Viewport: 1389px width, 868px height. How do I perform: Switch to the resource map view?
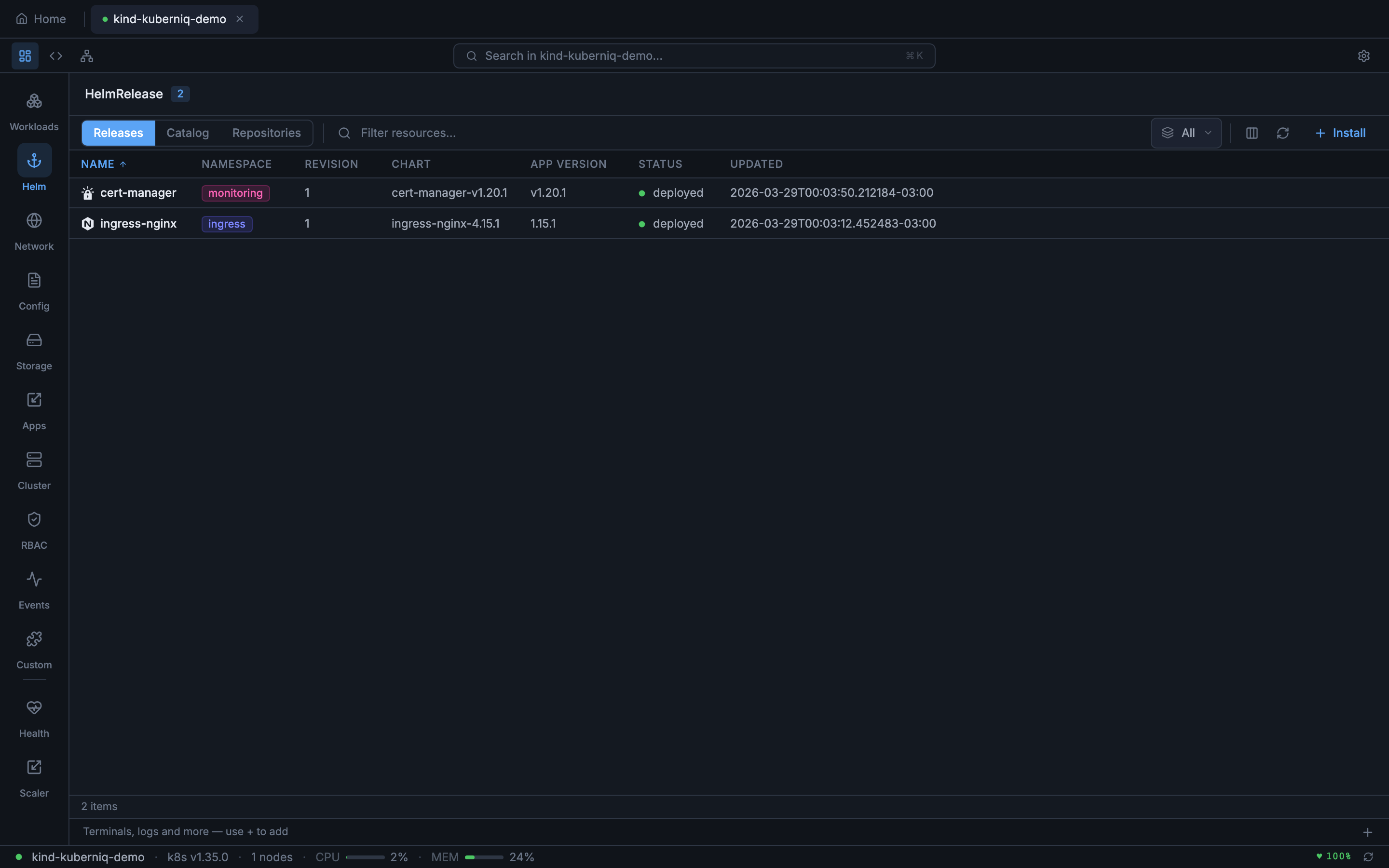(86, 55)
